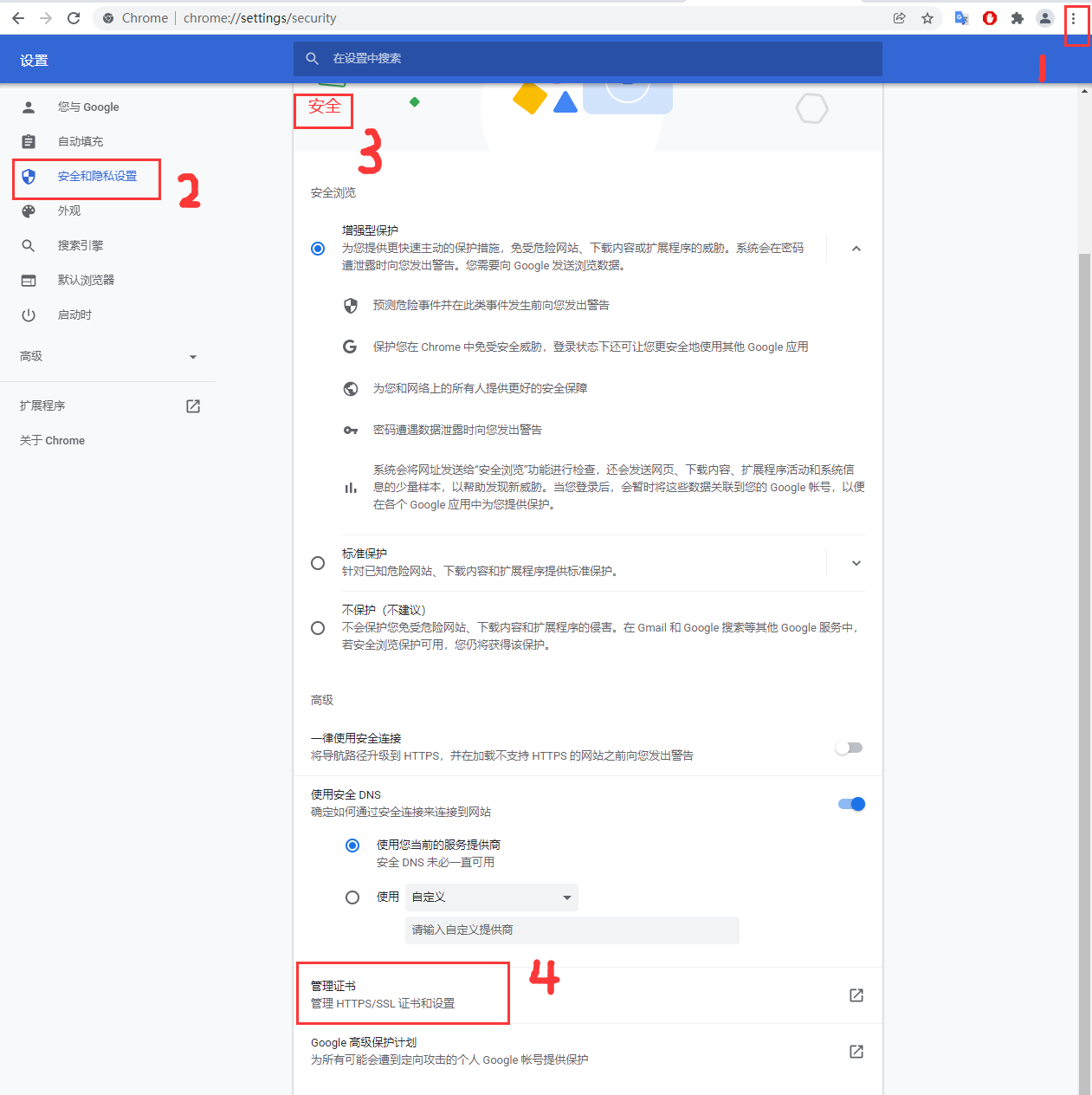Screen dimensions: 1092x1095
Task: Click the shield icon beside 安全和隐私设置
Action: point(29,177)
